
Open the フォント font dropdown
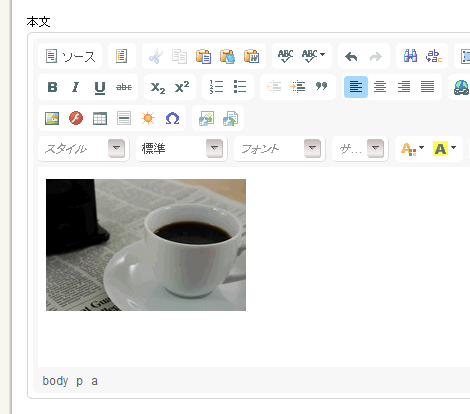pyautogui.click(x=279, y=148)
